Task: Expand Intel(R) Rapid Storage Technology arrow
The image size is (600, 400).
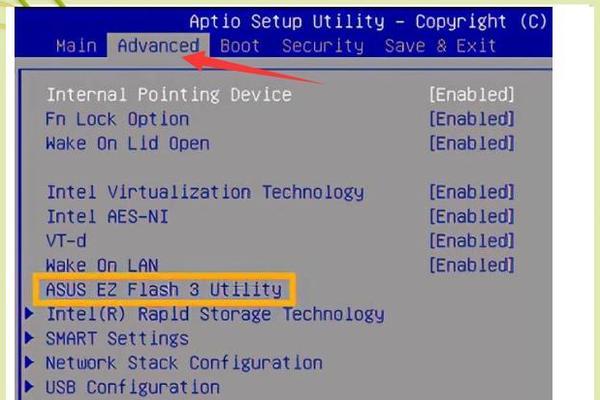Action: pyautogui.click(x=31, y=314)
